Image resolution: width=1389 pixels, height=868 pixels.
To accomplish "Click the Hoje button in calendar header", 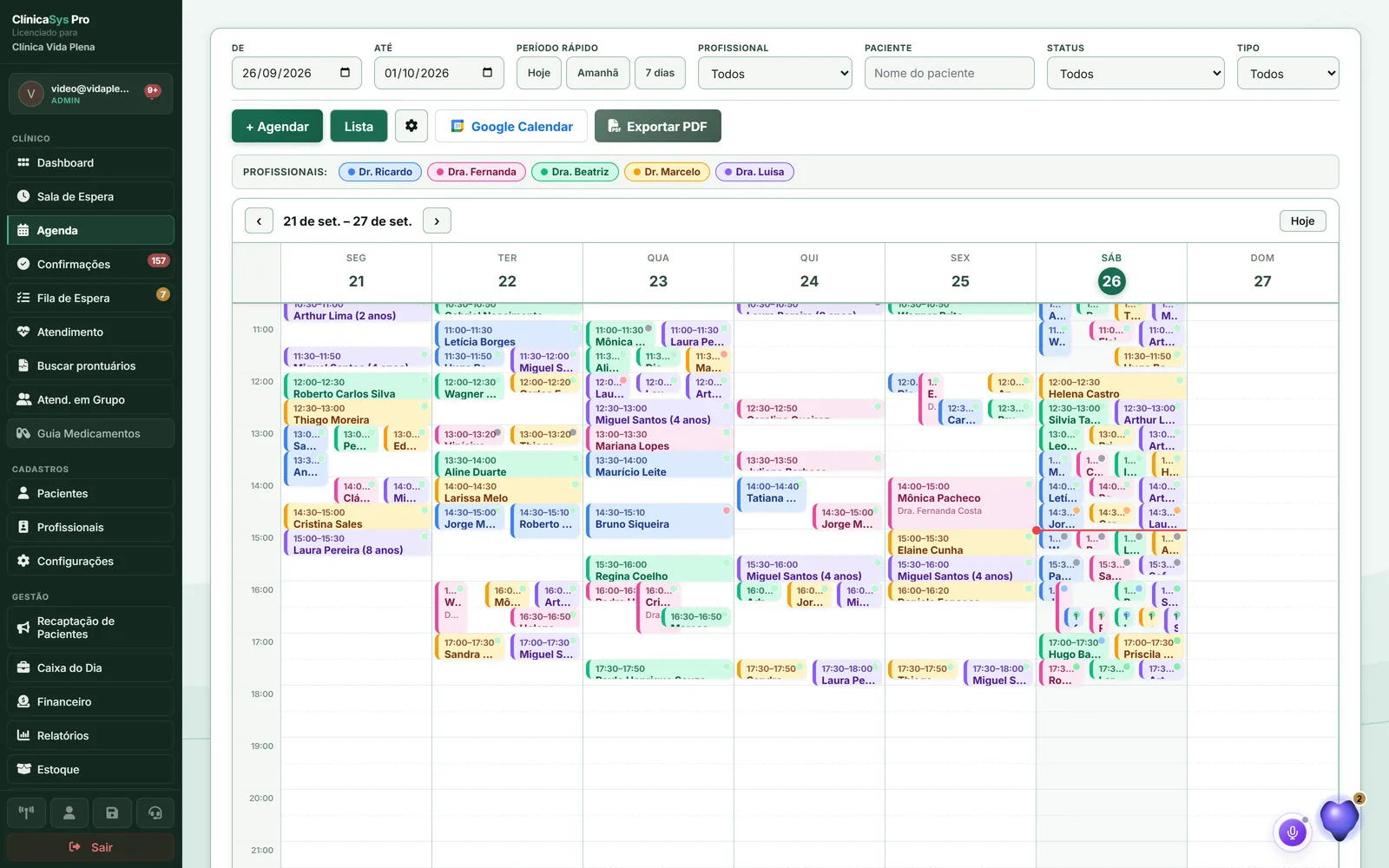I will click(x=1302, y=220).
